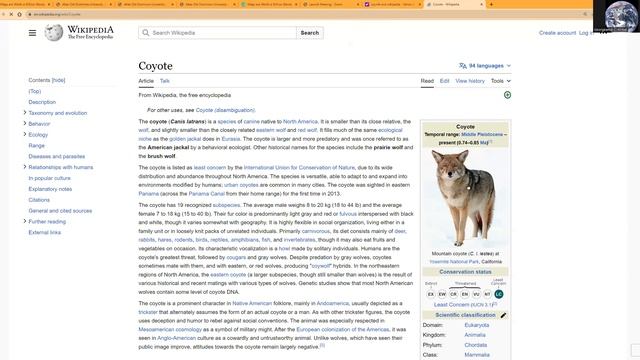The height and width of the screenshot is (360, 640).
Task: Select the Read tab
Action: (427, 81)
